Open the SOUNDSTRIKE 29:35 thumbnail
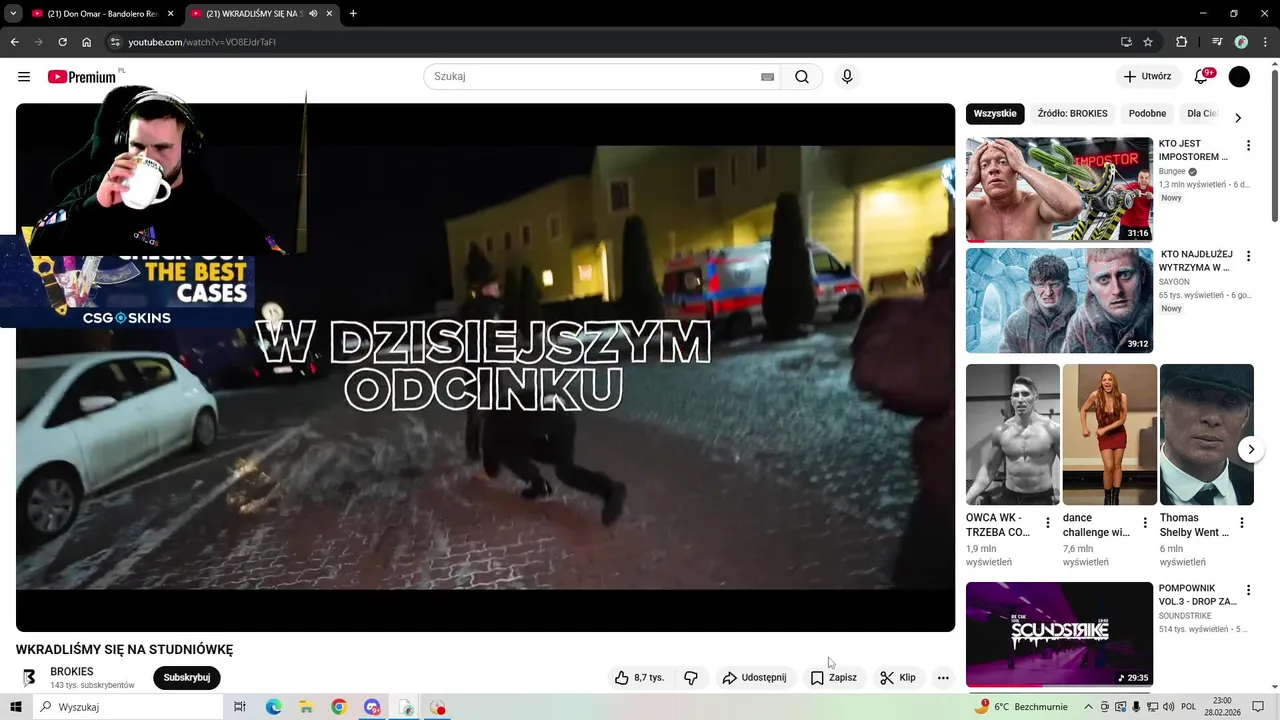Viewport: 1280px width, 720px height. (1059, 634)
